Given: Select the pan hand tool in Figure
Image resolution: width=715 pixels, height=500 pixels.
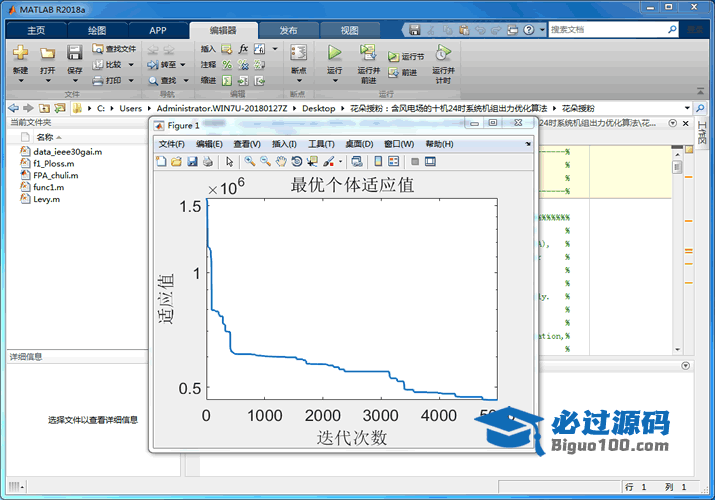Looking at the screenshot, I should coord(281,161).
